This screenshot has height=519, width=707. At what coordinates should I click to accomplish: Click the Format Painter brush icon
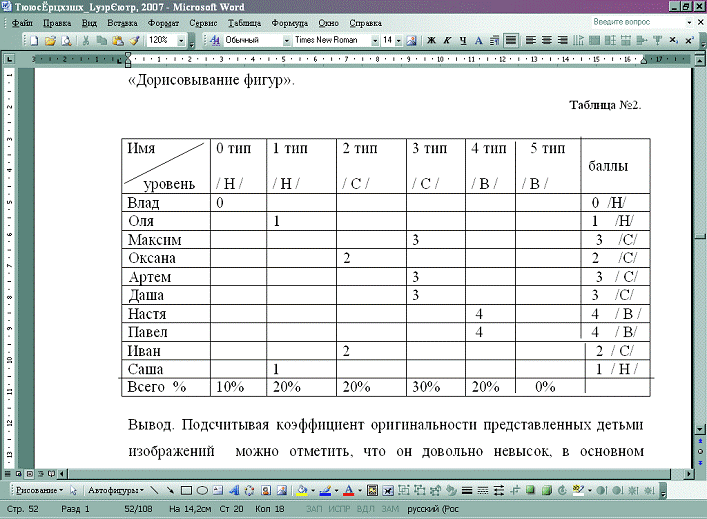[x=134, y=41]
